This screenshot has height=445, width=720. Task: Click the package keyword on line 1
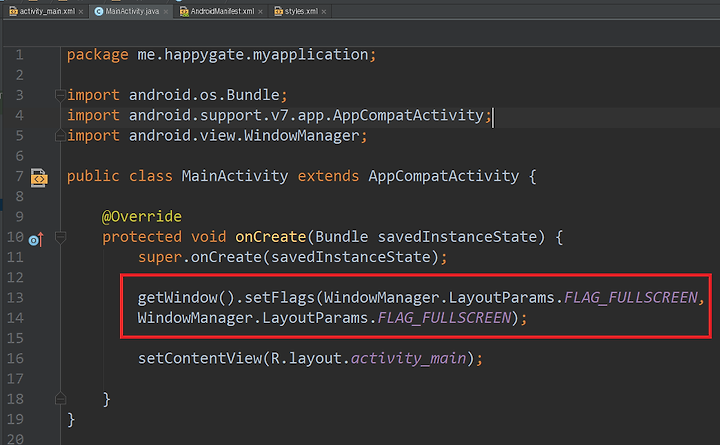tap(98, 55)
